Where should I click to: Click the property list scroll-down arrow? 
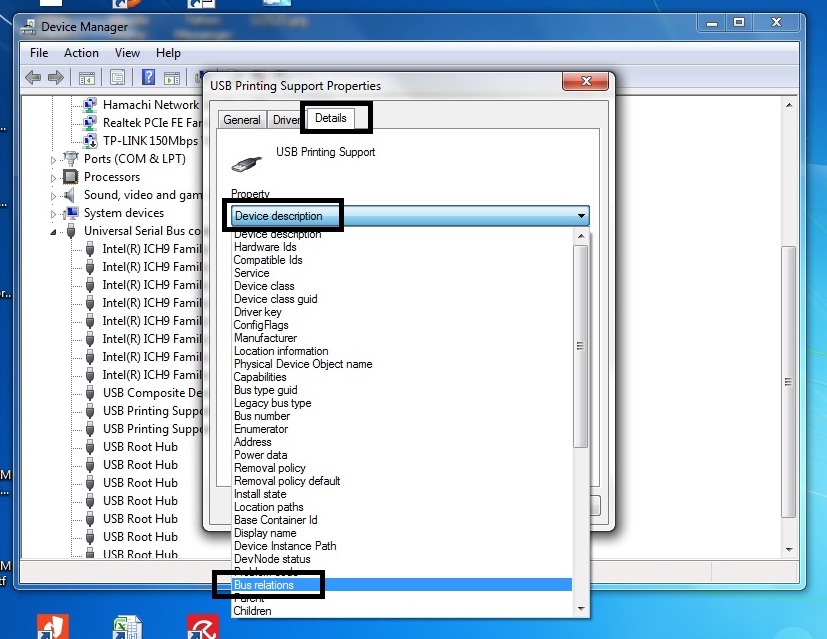coord(581,609)
